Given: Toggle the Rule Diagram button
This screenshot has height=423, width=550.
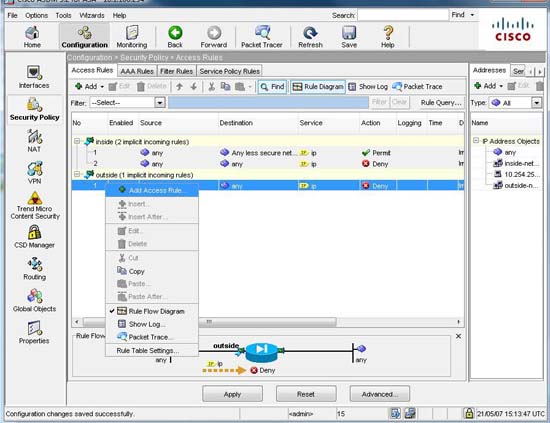Looking at the screenshot, I should [318, 87].
